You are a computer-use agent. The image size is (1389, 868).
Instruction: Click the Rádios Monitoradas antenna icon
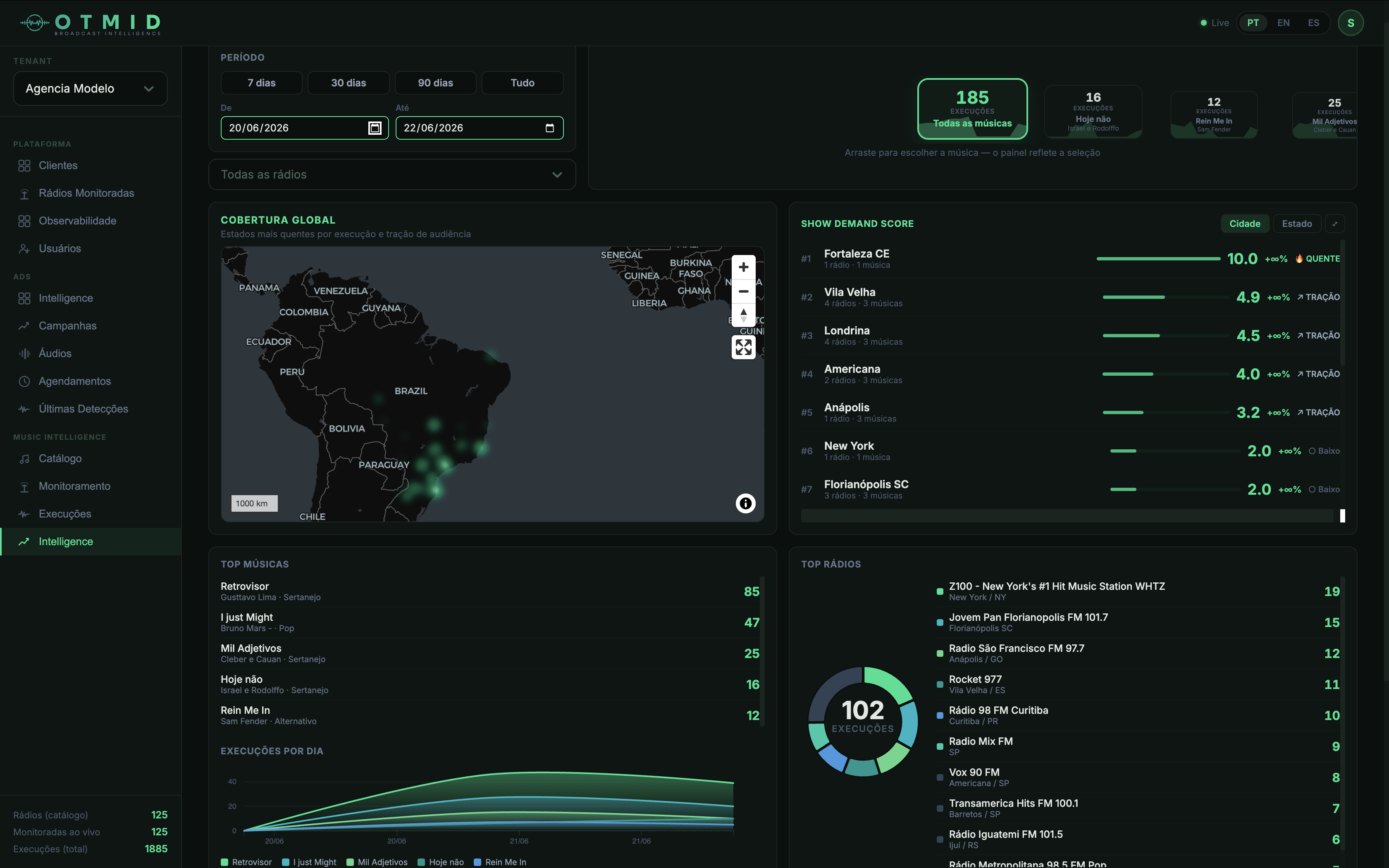(24, 193)
